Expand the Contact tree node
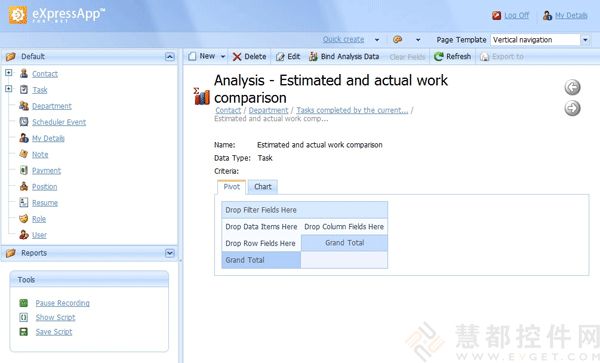600x363 pixels. click(8, 72)
